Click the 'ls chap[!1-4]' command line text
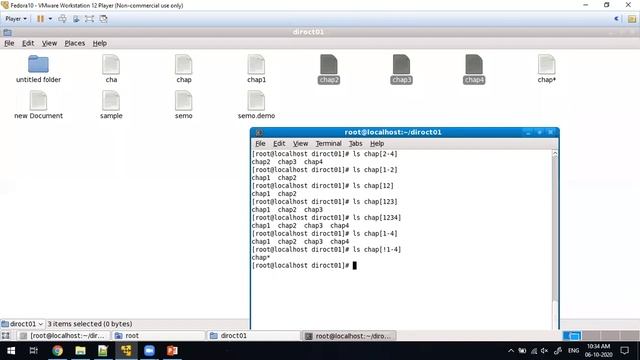Image resolution: width=640 pixels, height=360 pixels. pos(377,249)
